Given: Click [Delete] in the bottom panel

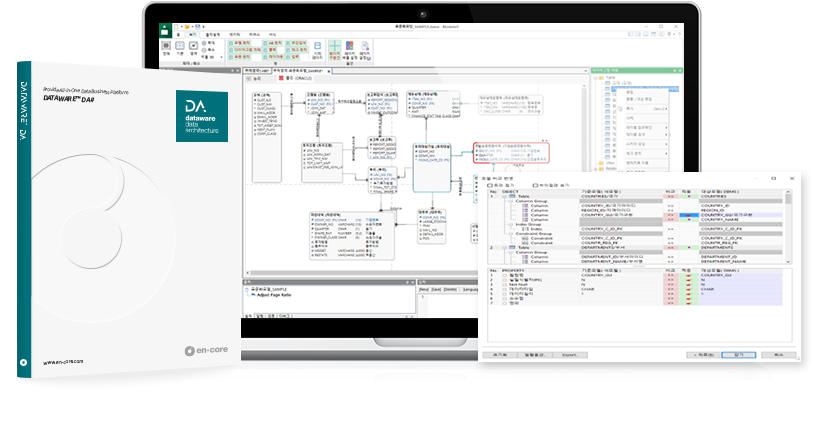Looking at the screenshot, I should [450, 289].
